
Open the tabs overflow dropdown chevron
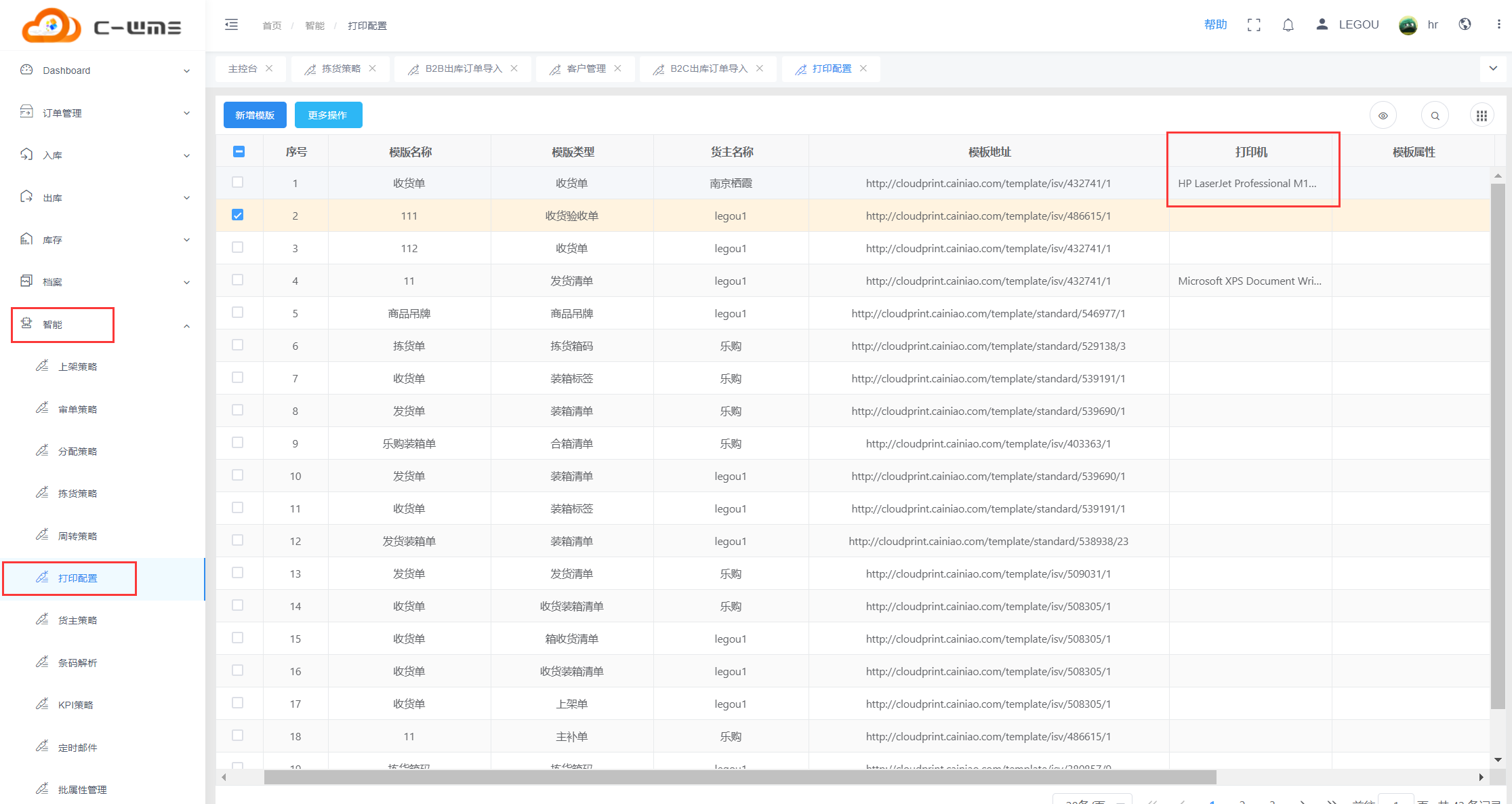click(1493, 68)
